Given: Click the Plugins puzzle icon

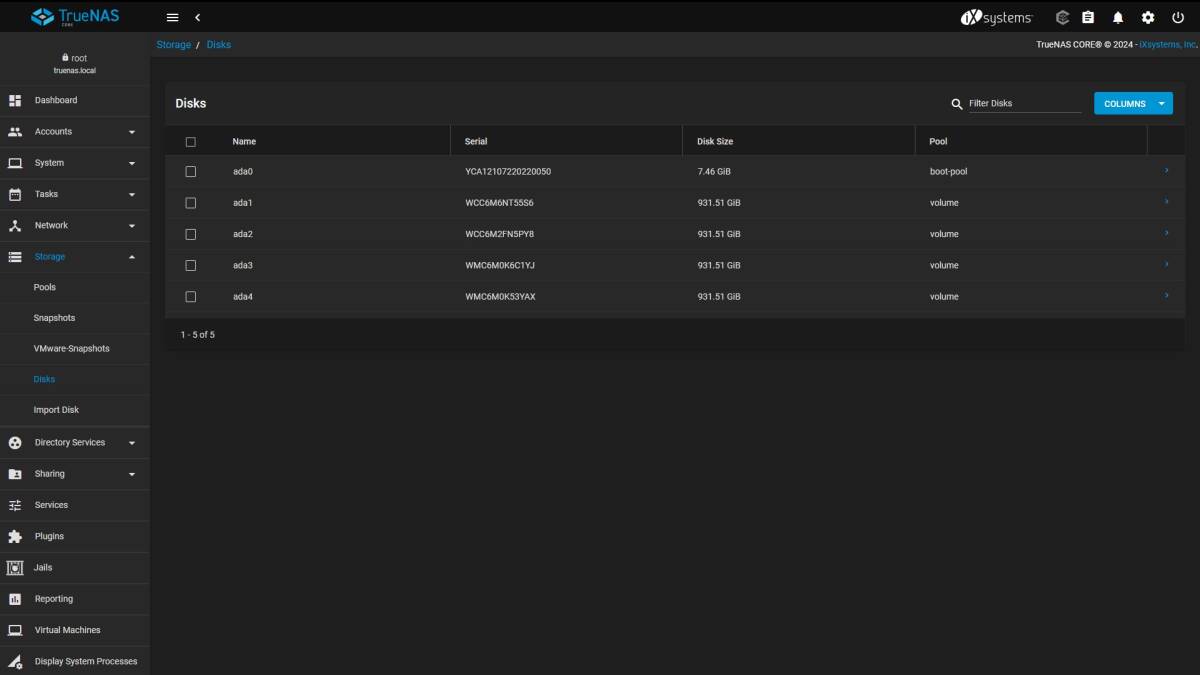Looking at the screenshot, I should 15,536.
